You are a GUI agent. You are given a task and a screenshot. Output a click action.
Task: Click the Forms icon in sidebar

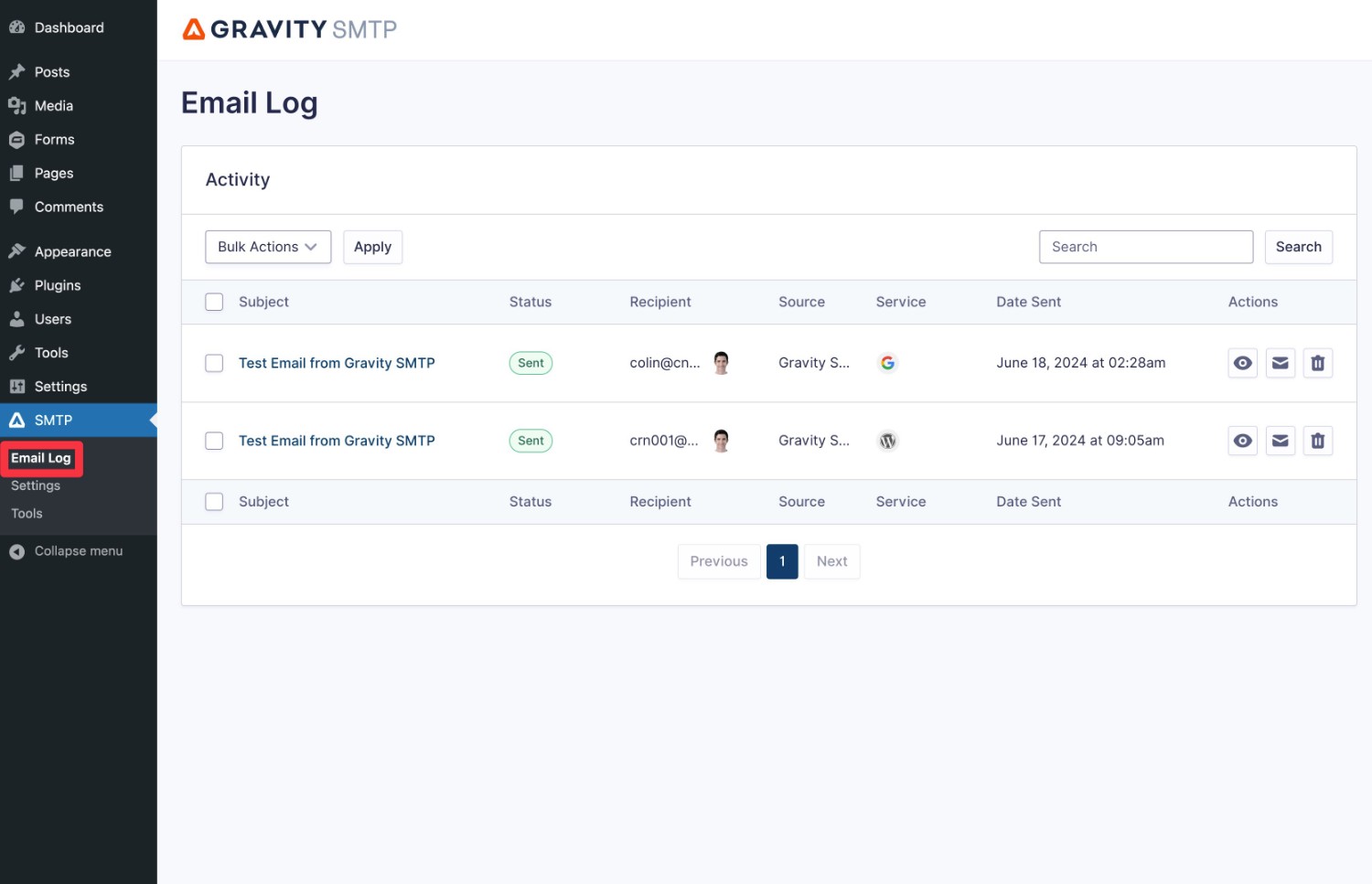(x=16, y=140)
